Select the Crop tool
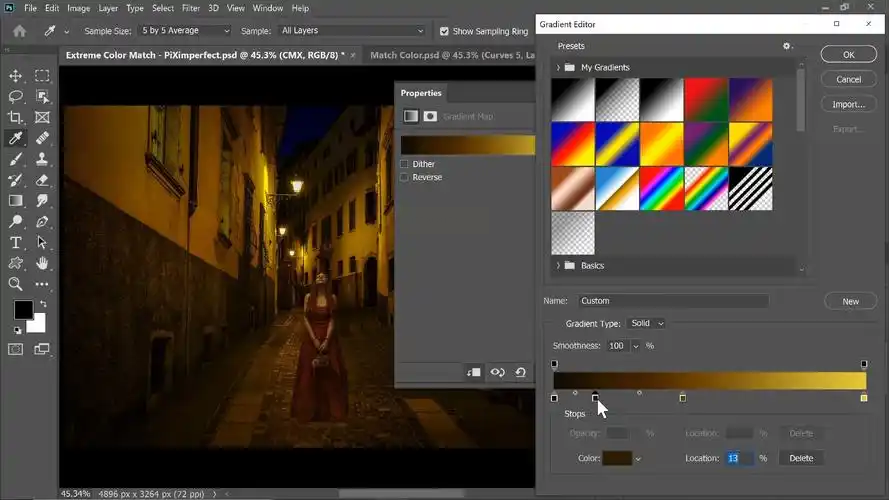 click(16, 118)
